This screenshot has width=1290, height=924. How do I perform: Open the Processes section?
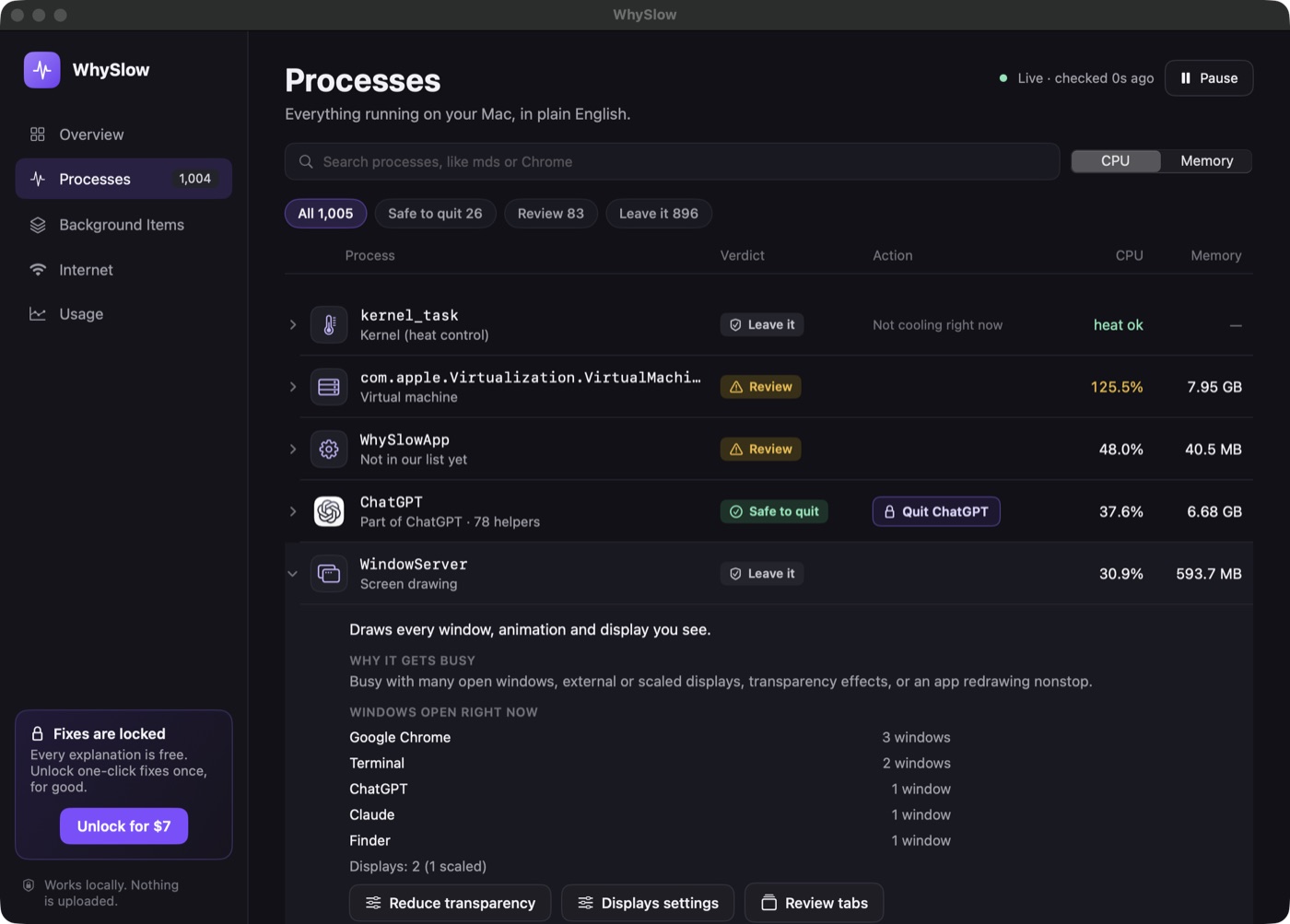tap(123, 179)
